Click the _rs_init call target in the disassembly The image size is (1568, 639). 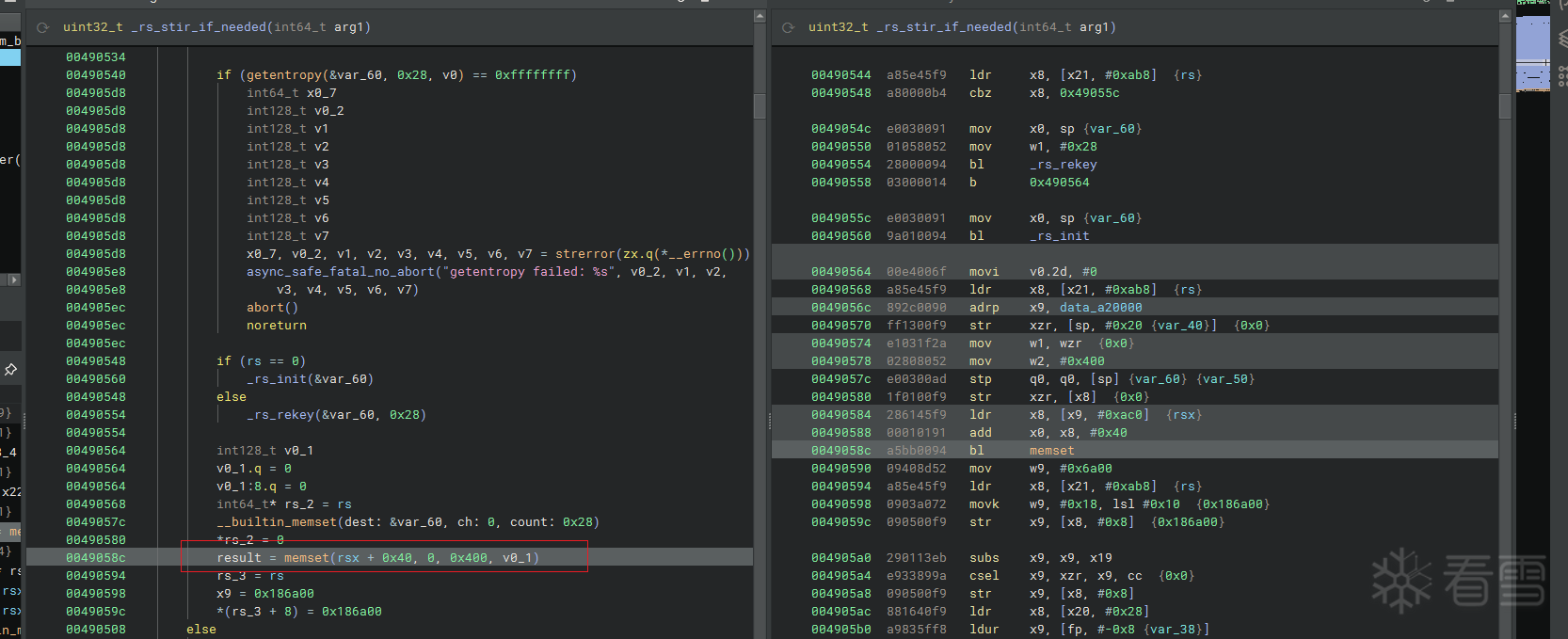(x=1060, y=236)
